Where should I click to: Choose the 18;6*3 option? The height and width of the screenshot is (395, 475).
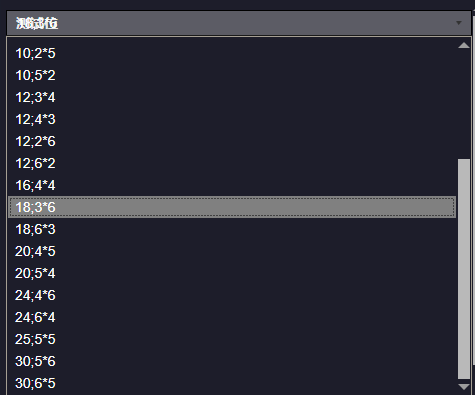click(x=232, y=229)
